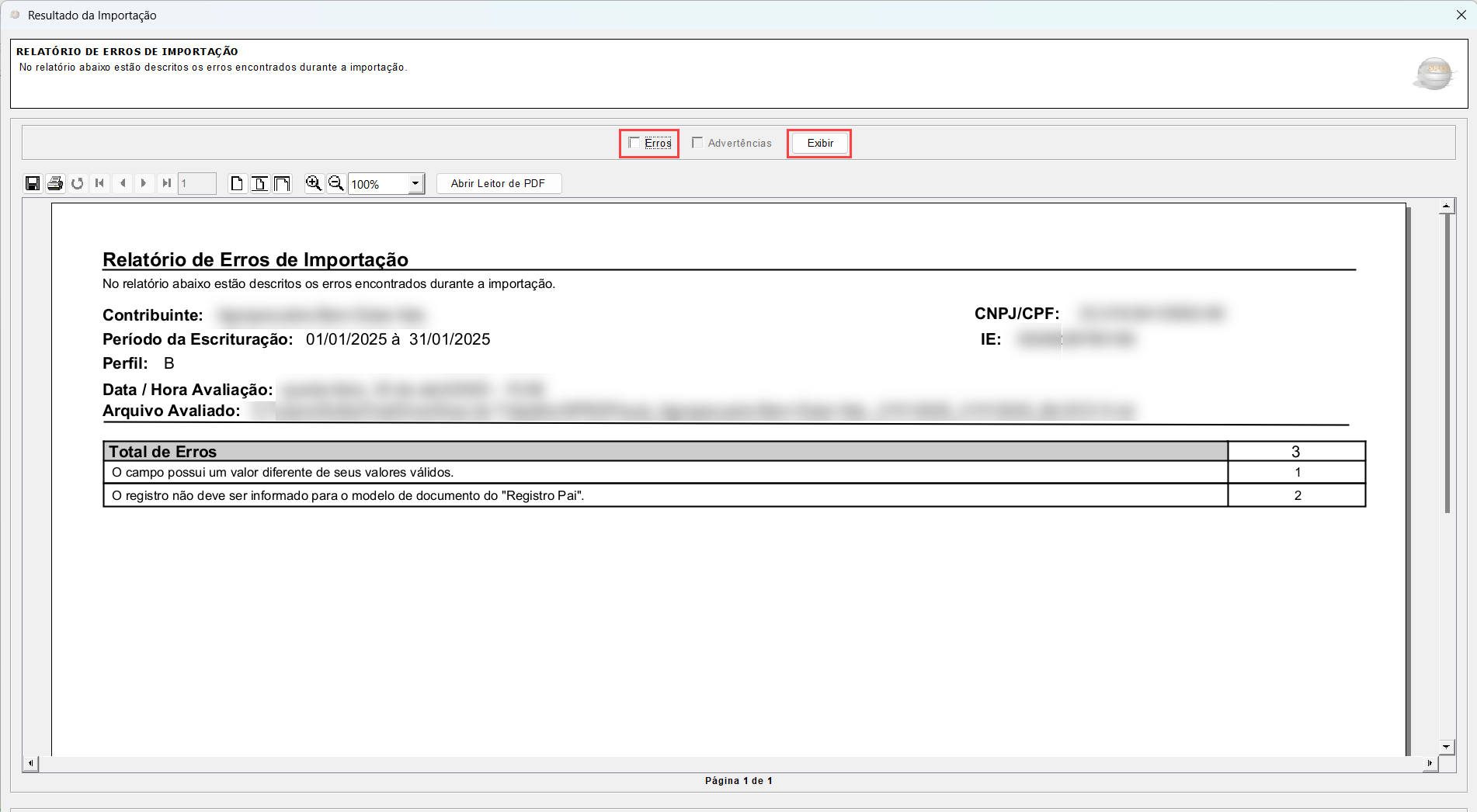1477x812 pixels.
Task: Open the 100% zoom level dropdown
Action: pos(415,184)
